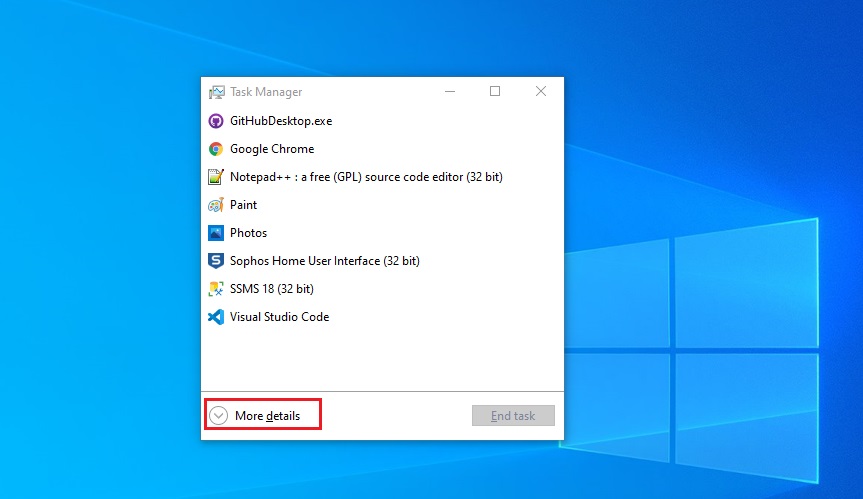Screen dimensions: 863x499
Task: Click the Photos app icon
Action: tap(216, 233)
